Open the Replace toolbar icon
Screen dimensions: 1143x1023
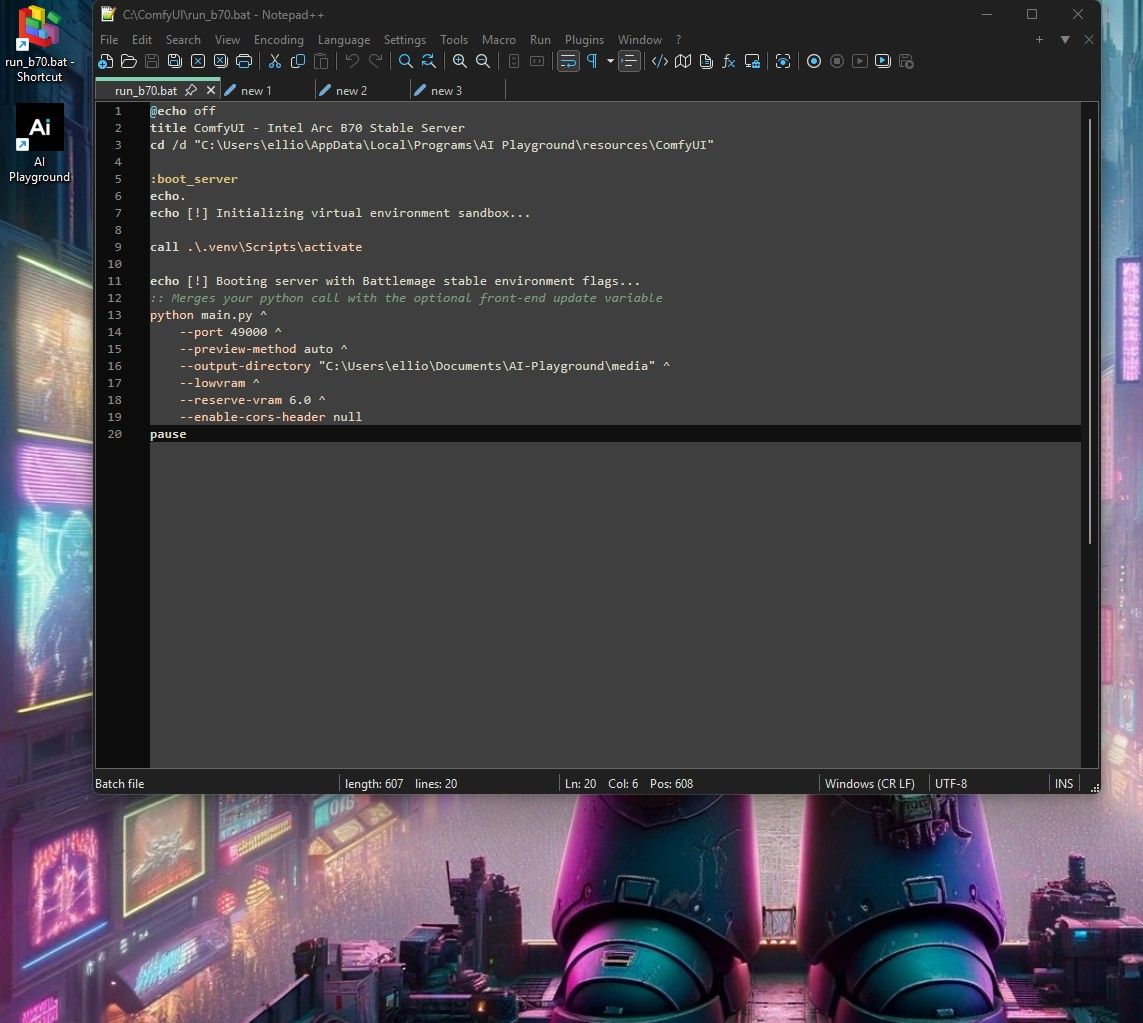429,61
